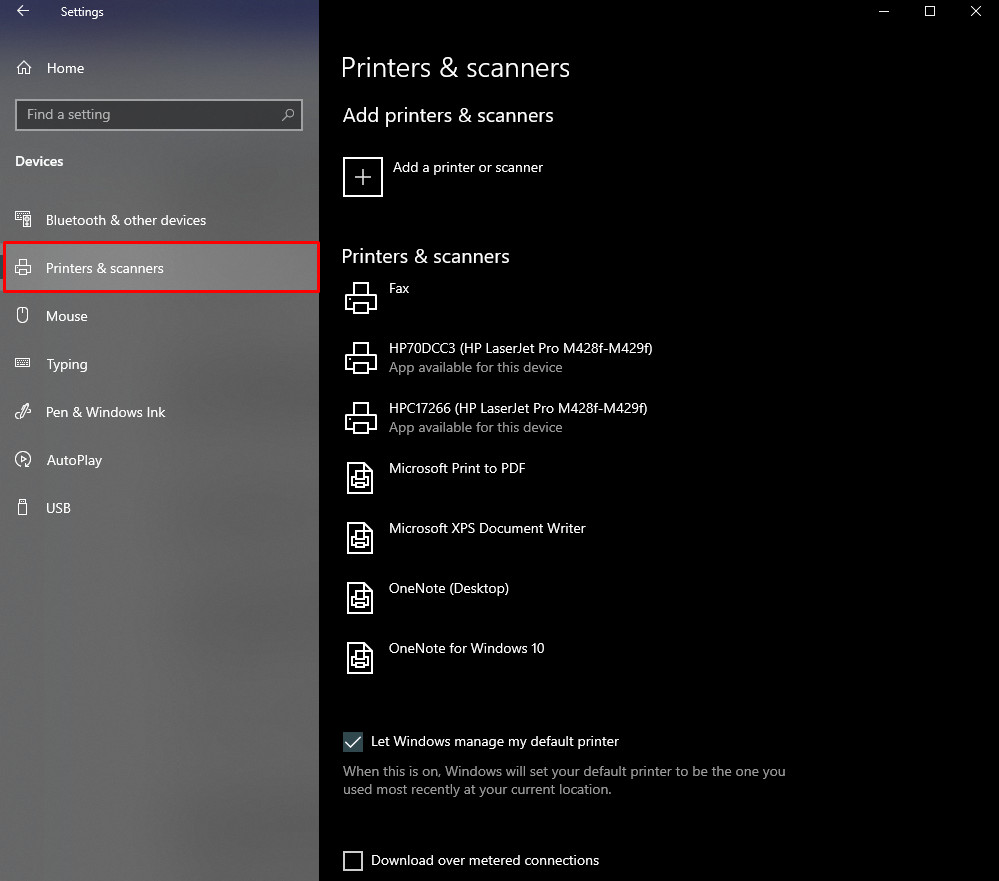Viewport: 999px width, 881px height.
Task: Click the OneNote for Windows 10 icon
Action: tap(360, 657)
